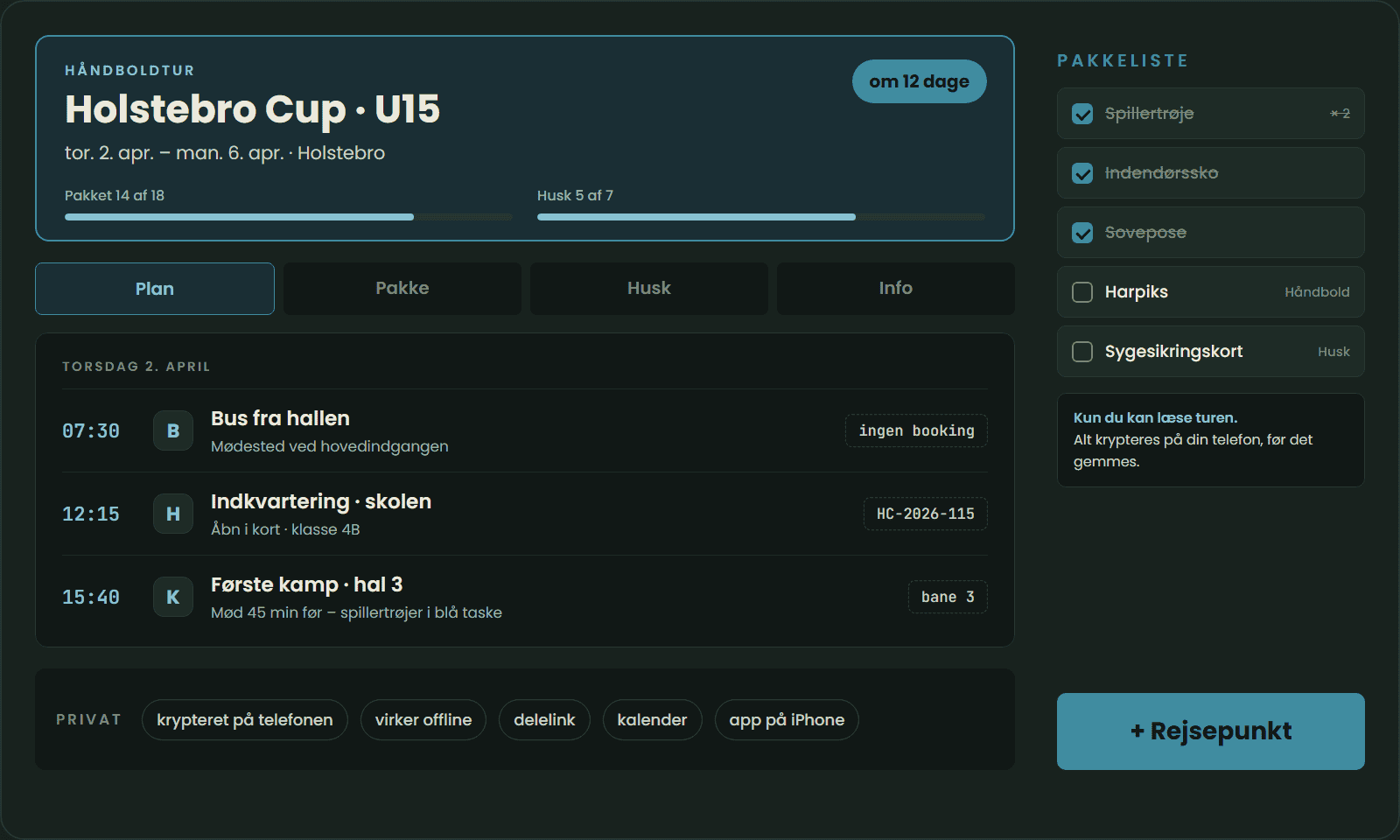The height and width of the screenshot is (840, 1400).
Task: Click the ×2 count on Spillertrøje
Action: pos(1340,114)
